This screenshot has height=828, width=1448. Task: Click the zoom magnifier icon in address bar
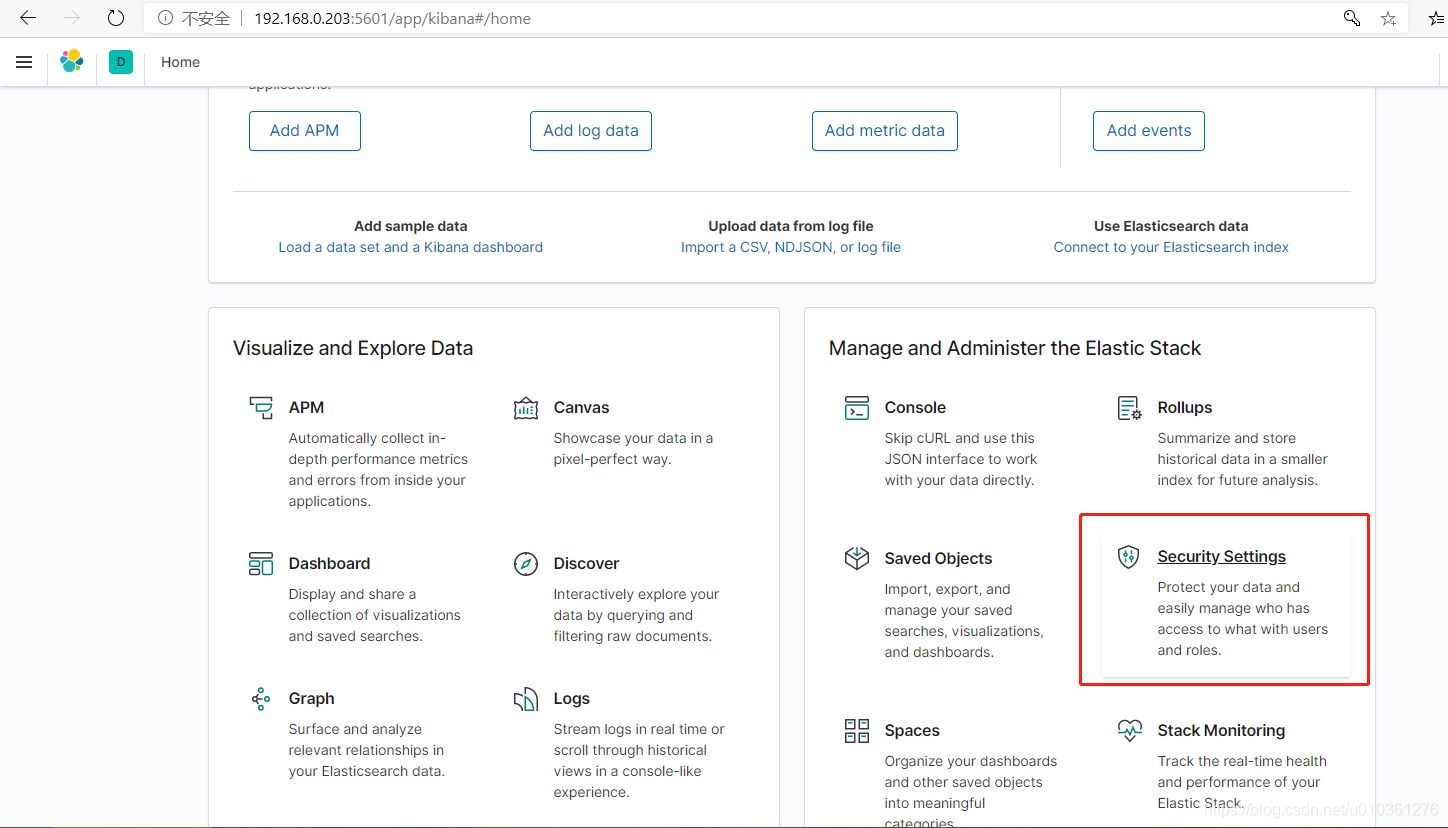[1352, 18]
